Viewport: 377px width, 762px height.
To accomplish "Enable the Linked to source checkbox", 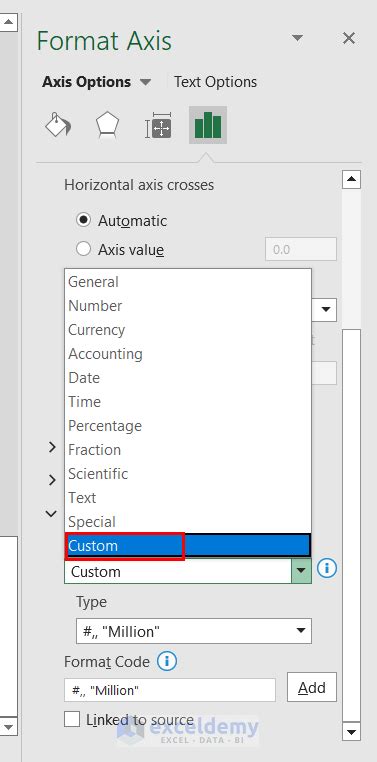I will tap(72, 719).
